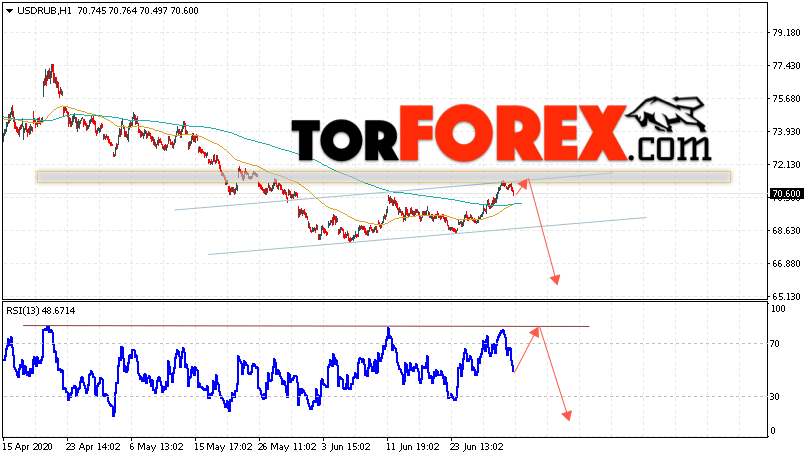This screenshot has width=808, height=458.
Task: Click the 26 May 11:02 time label
Action: pos(287,447)
